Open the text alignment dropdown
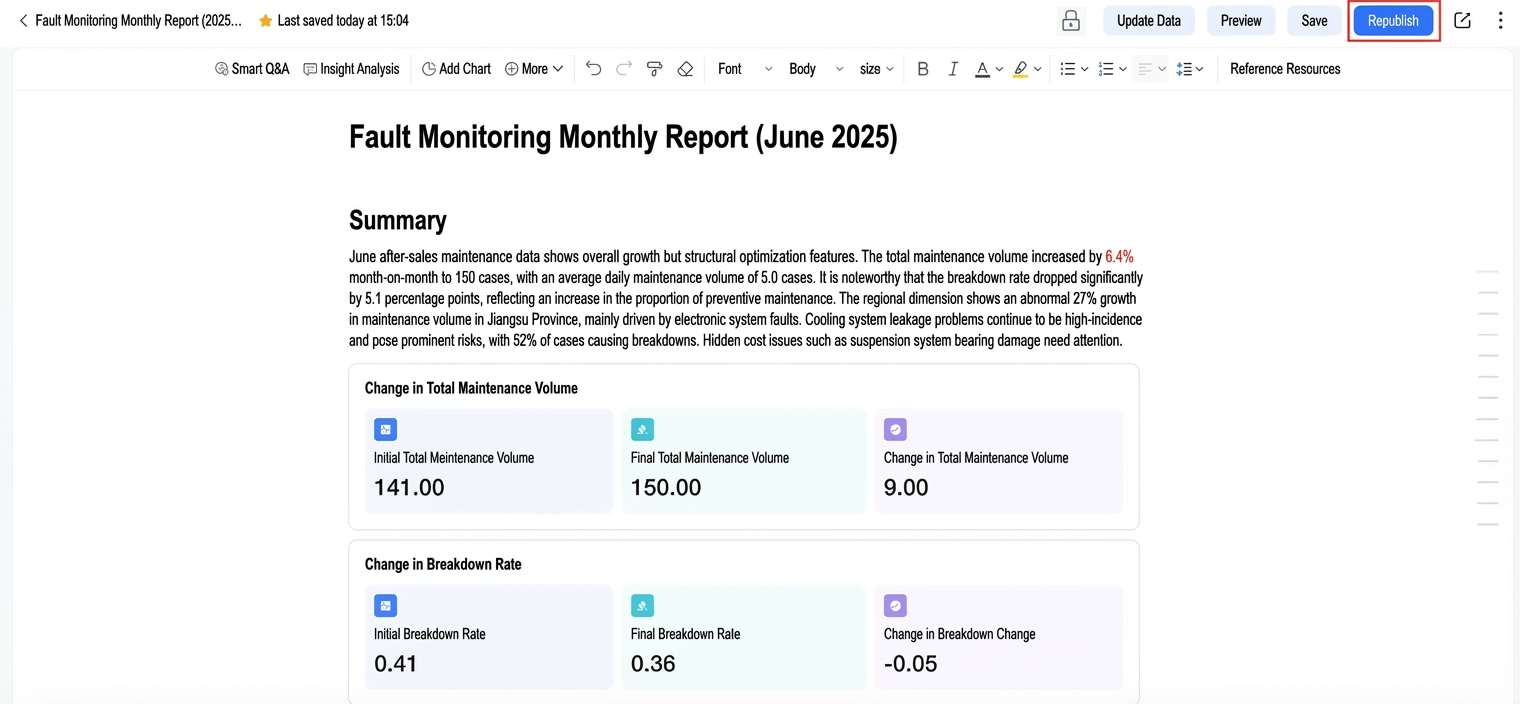Image resolution: width=1520 pixels, height=704 pixels. [1152, 69]
